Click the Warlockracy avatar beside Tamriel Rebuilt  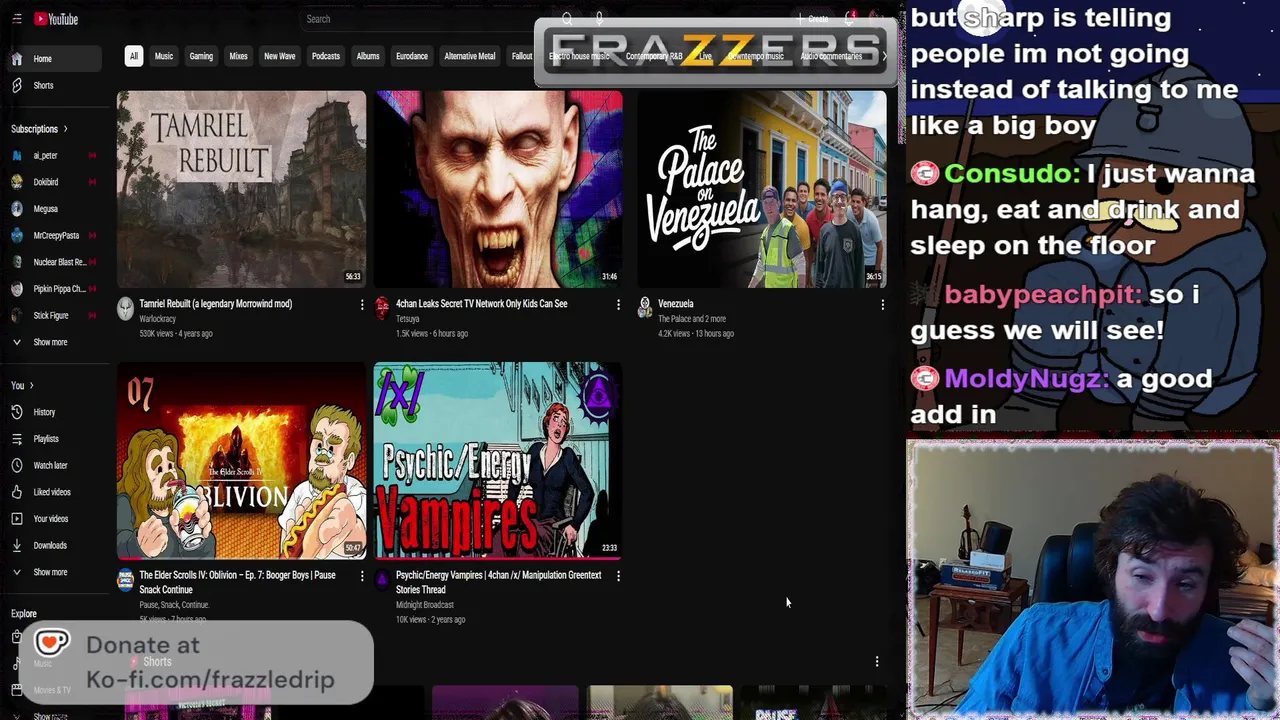(x=125, y=308)
